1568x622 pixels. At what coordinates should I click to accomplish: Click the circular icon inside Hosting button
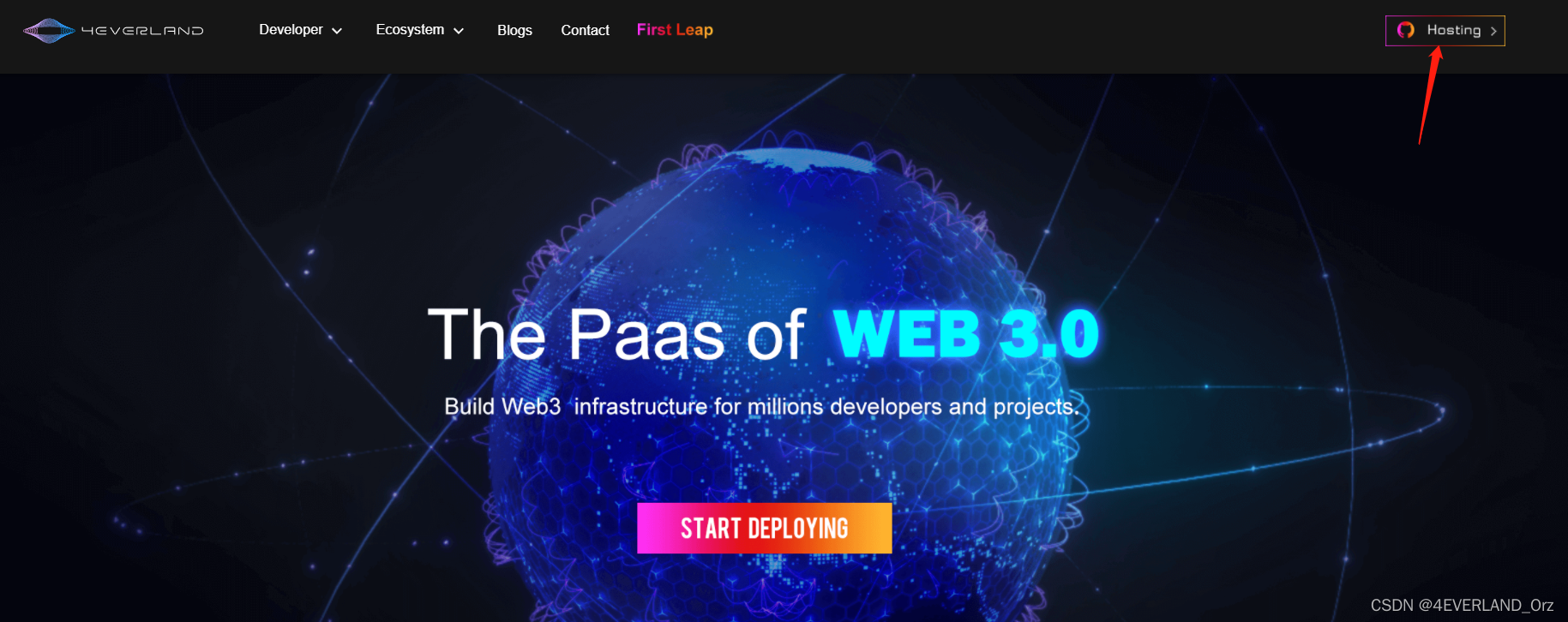(1406, 30)
